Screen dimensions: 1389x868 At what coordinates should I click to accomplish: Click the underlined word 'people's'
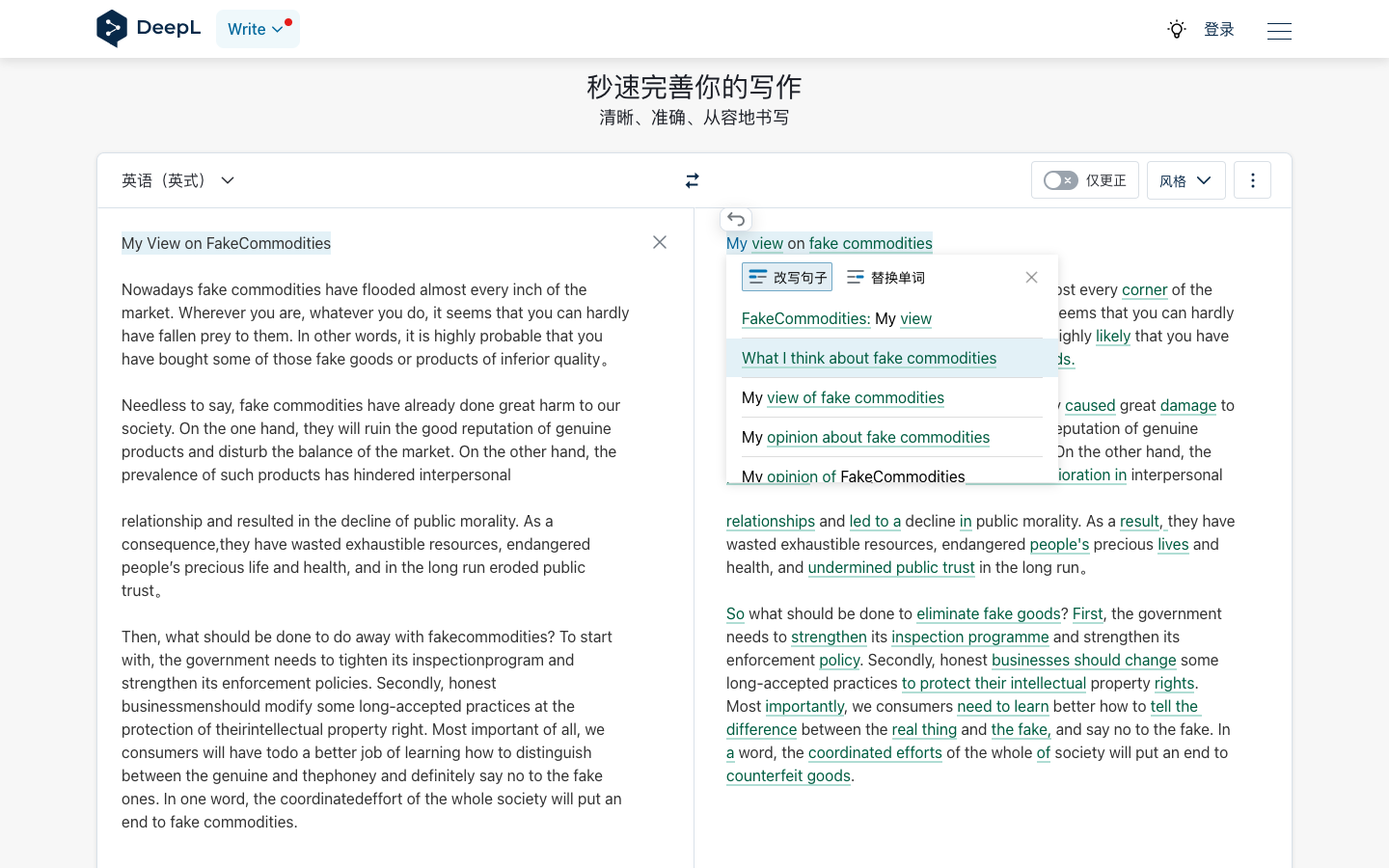(1059, 544)
